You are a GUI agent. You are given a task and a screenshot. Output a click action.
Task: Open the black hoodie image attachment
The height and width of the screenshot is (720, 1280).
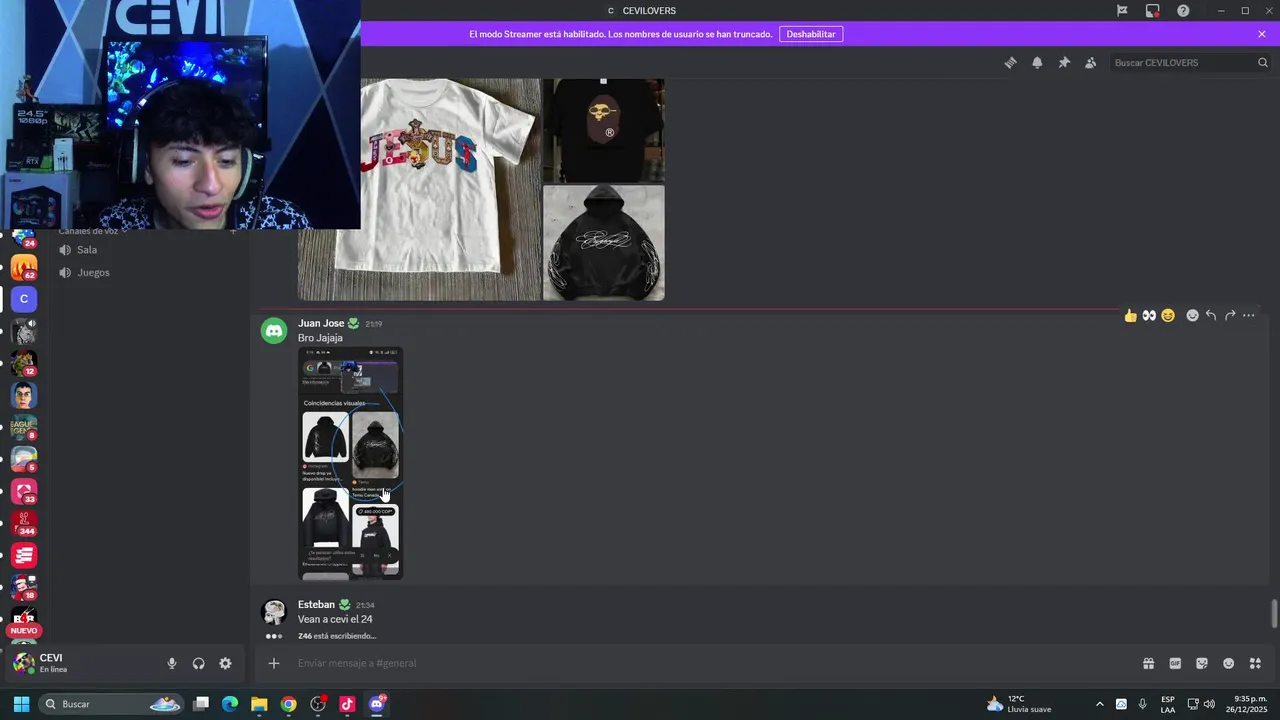[603, 242]
